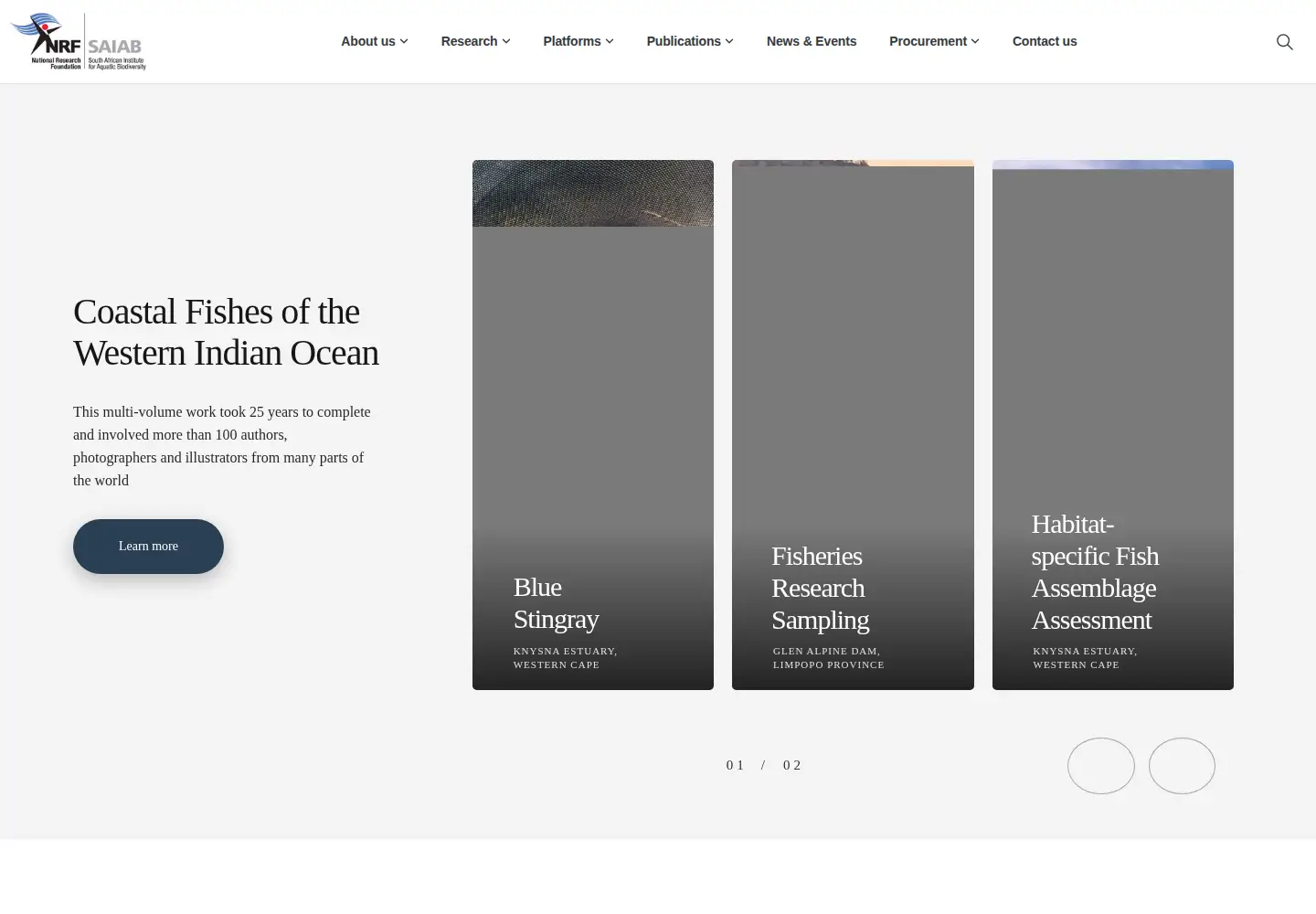
Task: Open the Habitat-specific Fish Assemblage Assessment card
Action: (x=1113, y=425)
